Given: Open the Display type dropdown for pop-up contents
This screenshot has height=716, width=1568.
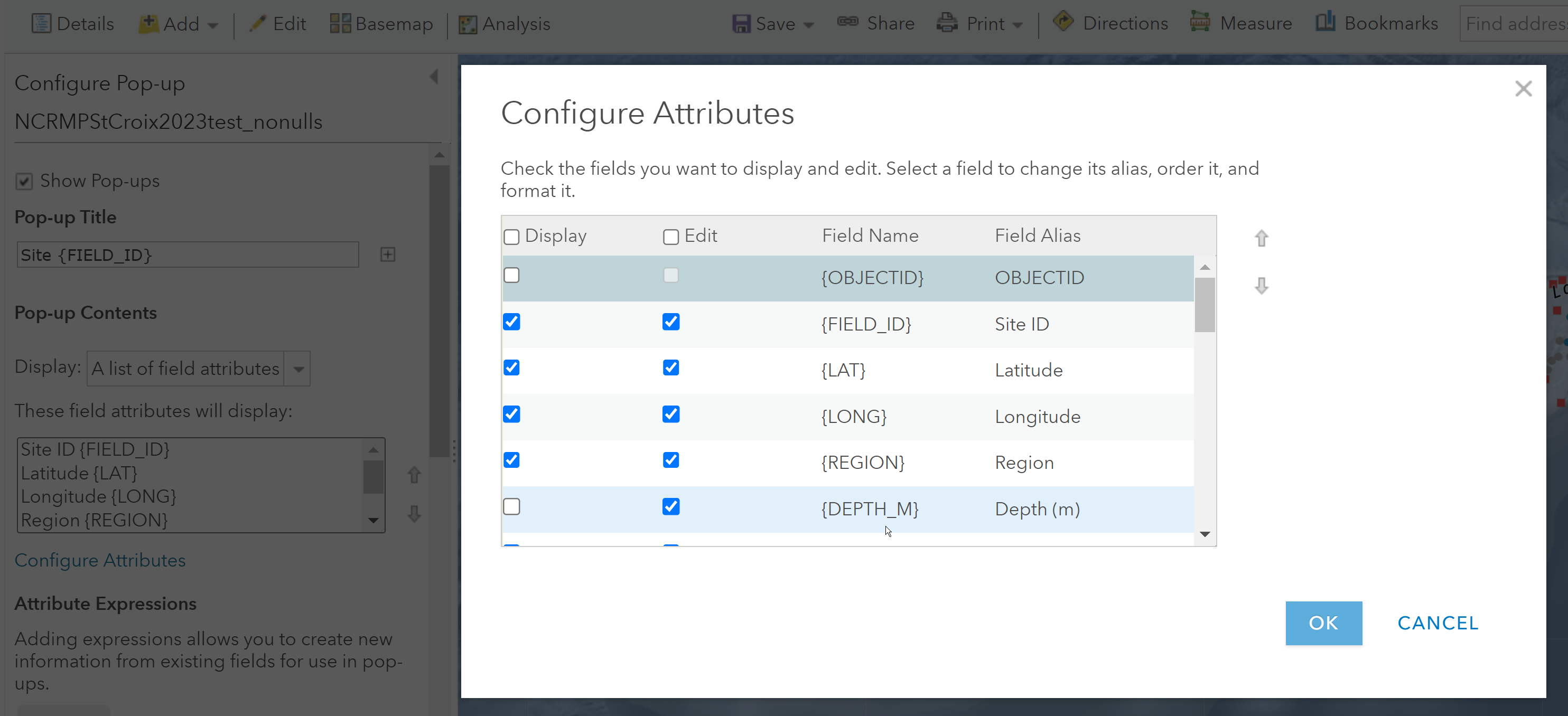Looking at the screenshot, I should point(298,369).
